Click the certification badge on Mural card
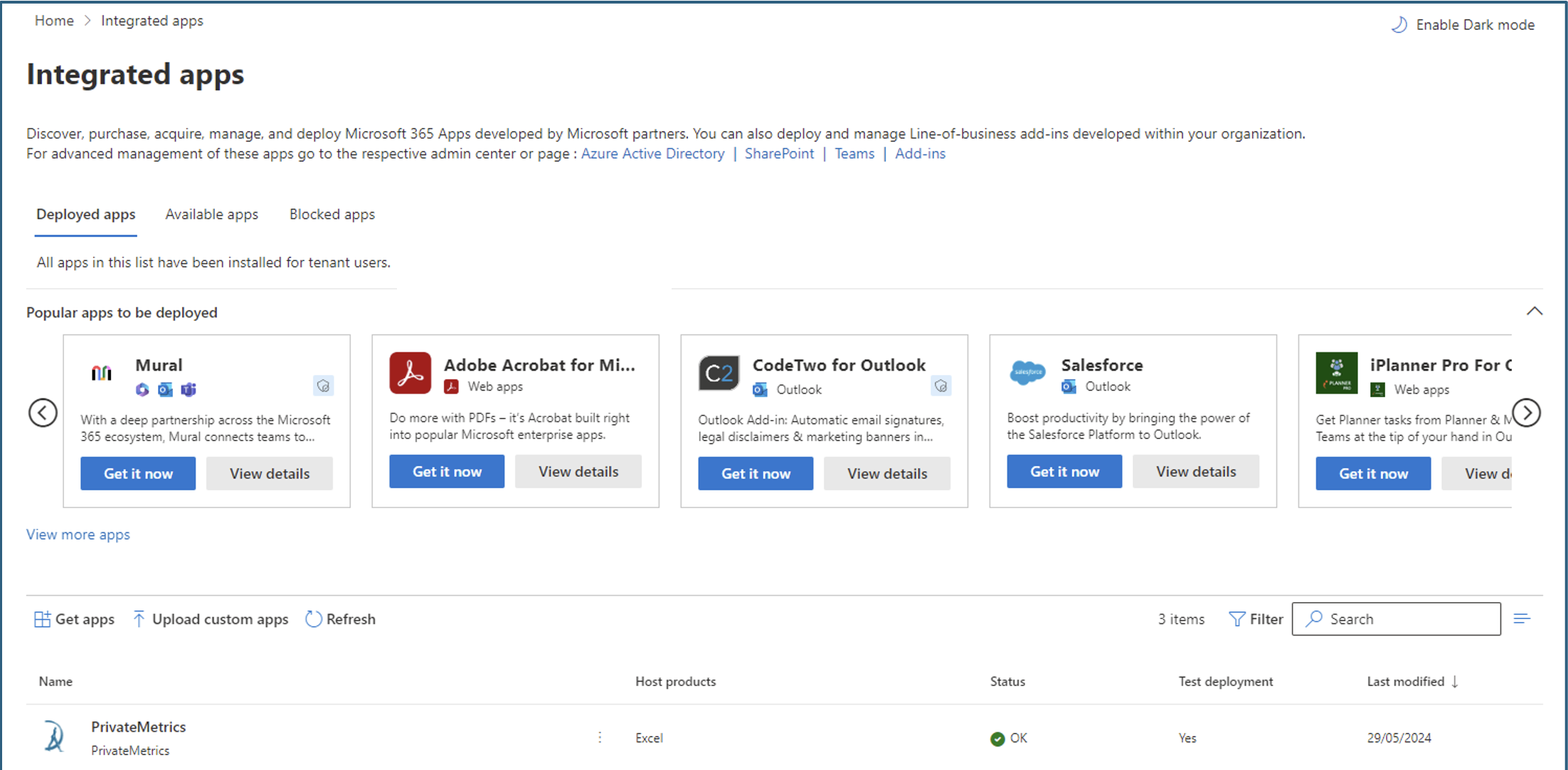This screenshot has height=770, width=1568. [323, 386]
